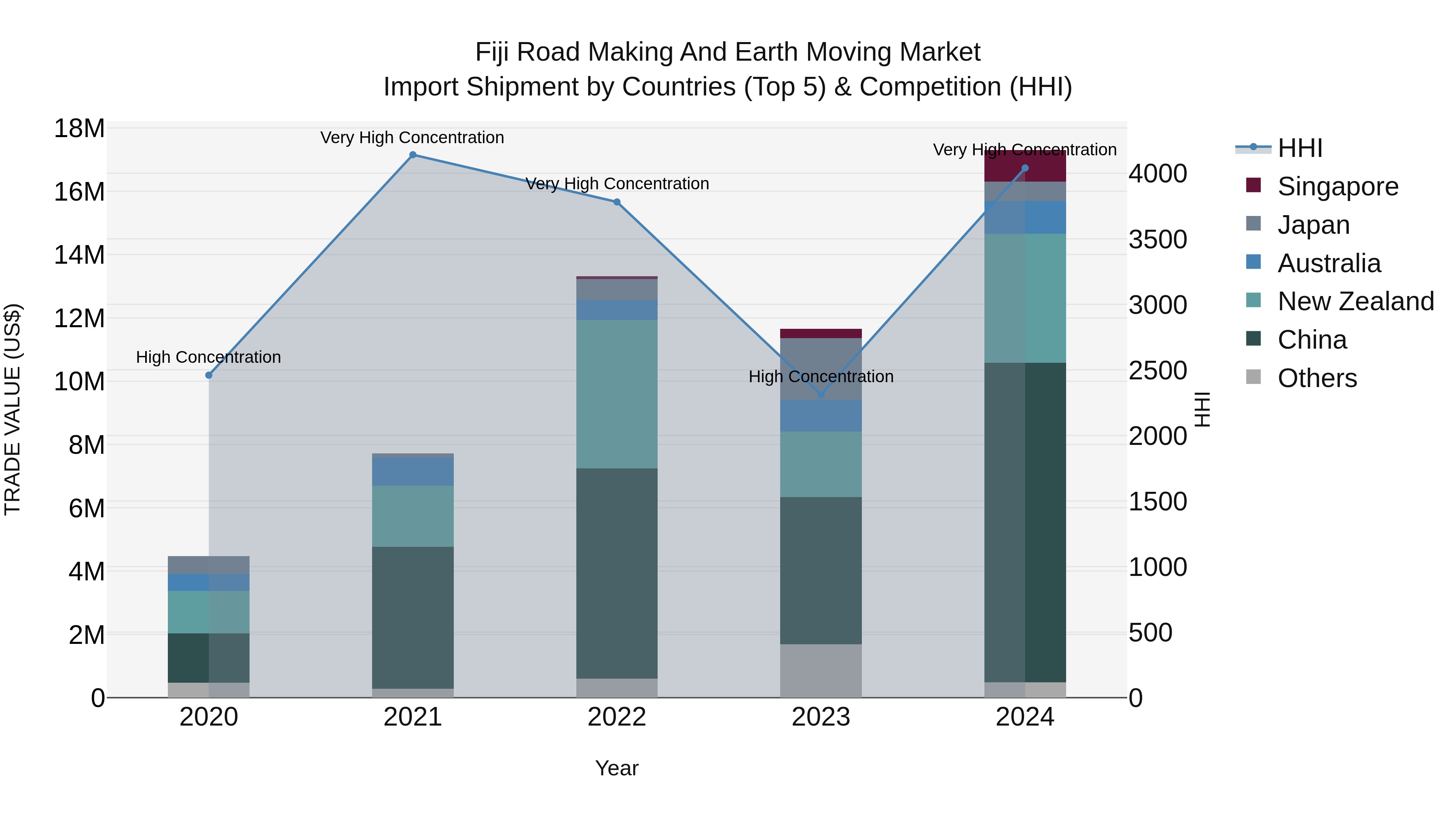Viewport: 1456px width, 819px height.
Task: Click the Others gray legend swatch
Action: [x=1253, y=377]
